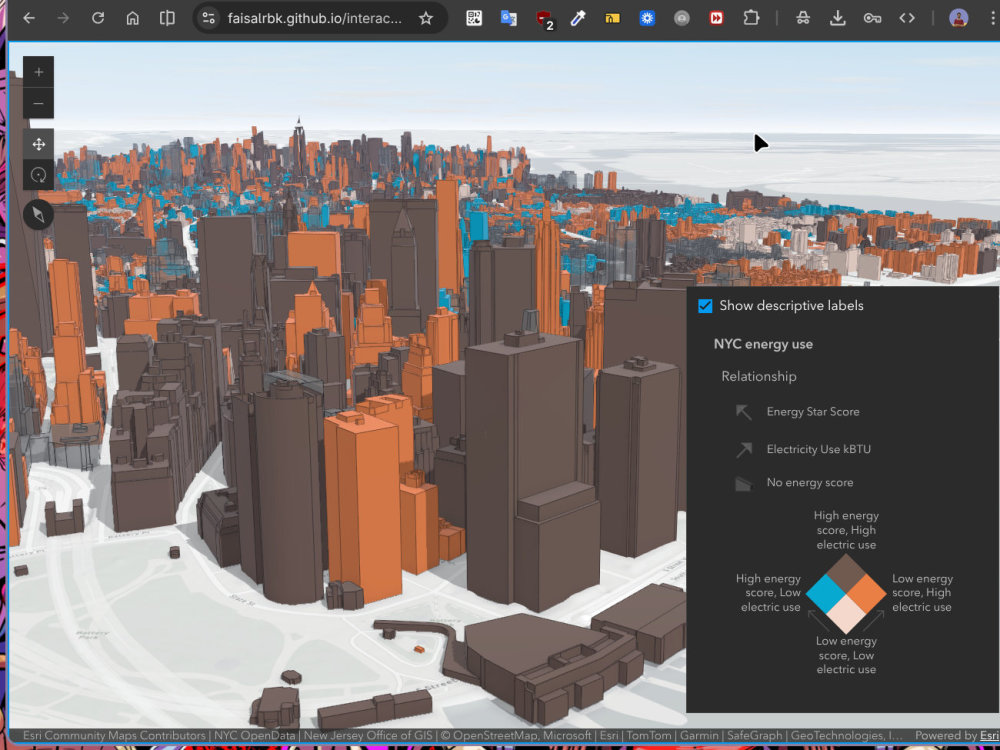Open the grey circular extension icon

point(682,18)
